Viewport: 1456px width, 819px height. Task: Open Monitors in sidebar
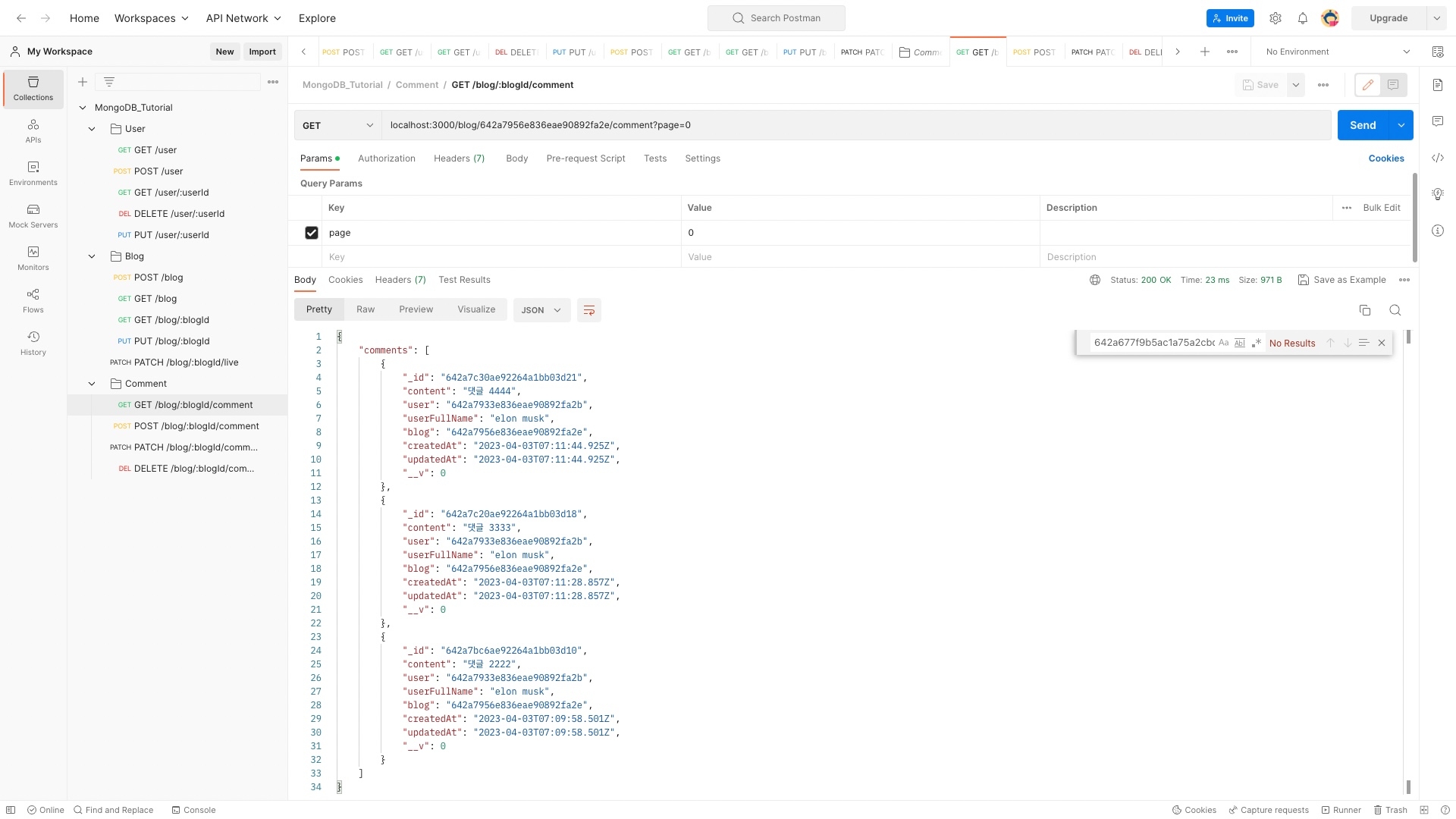click(x=33, y=258)
